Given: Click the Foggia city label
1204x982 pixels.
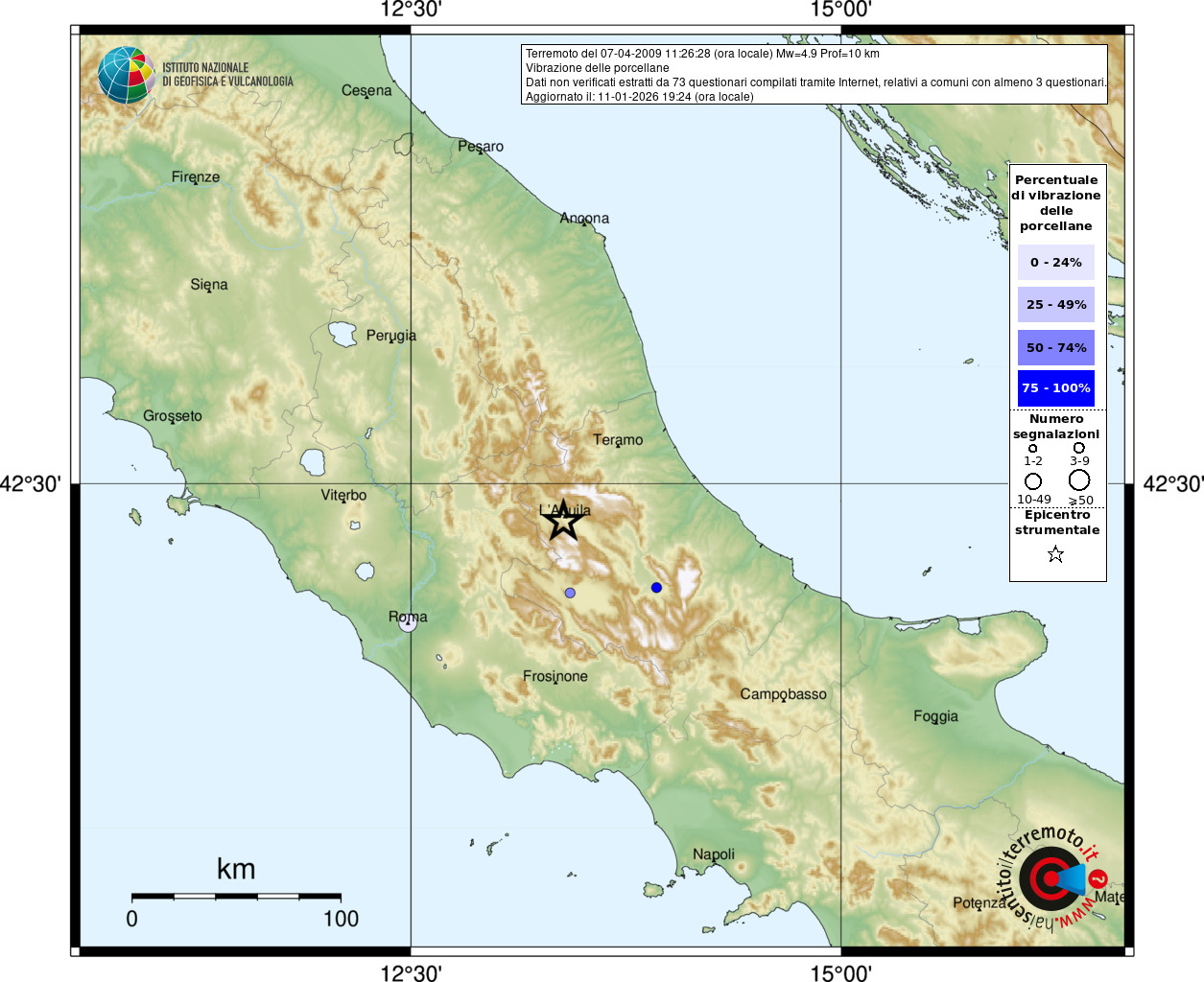Looking at the screenshot, I should (x=935, y=716).
